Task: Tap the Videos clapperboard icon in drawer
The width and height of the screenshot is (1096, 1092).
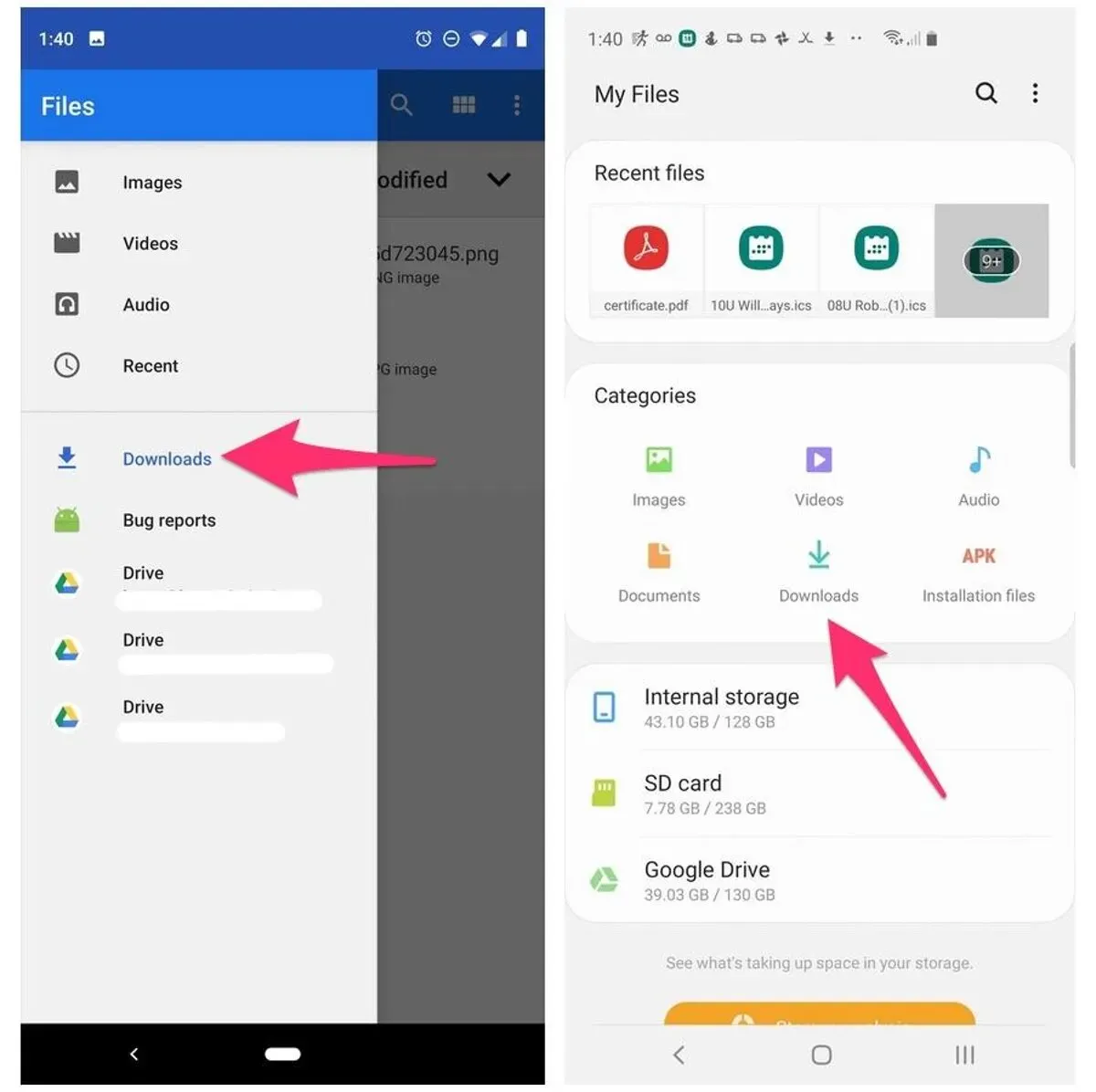Action: click(x=67, y=243)
